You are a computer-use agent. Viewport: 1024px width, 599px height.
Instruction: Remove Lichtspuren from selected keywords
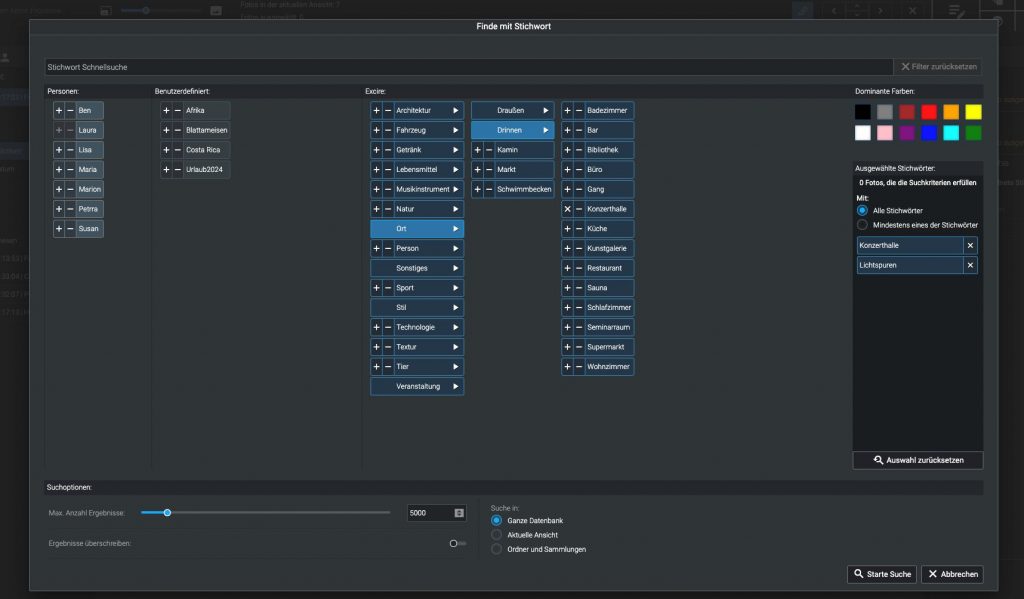[x=970, y=264]
